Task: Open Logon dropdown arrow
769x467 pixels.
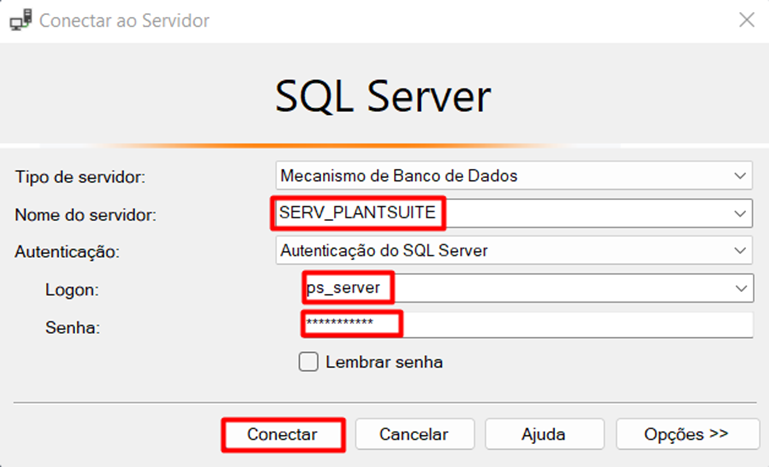Action: pyautogui.click(x=741, y=288)
